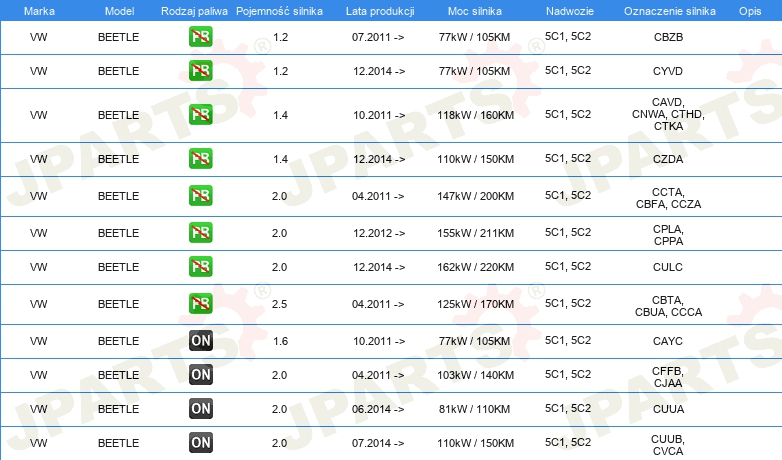Image resolution: width=782 pixels, height=460 pixels.
Task: Click petrol icon for the 2.5 engine row
Action: [x=200, y=303]
